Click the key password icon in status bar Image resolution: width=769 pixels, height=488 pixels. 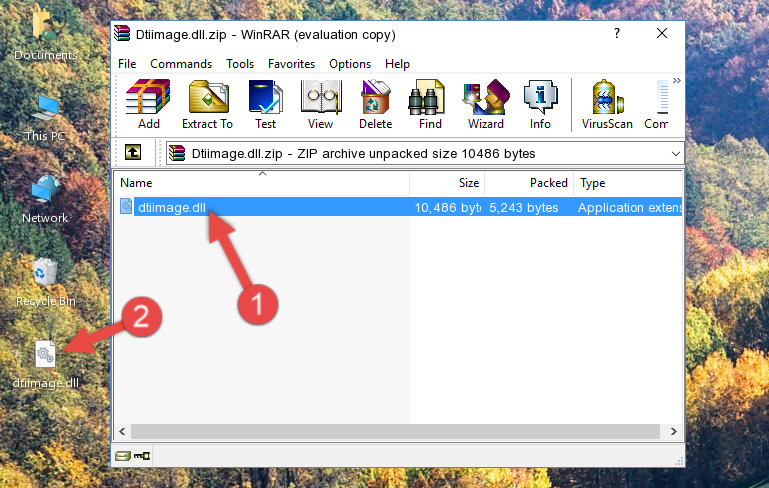click(x=142, y=456)
